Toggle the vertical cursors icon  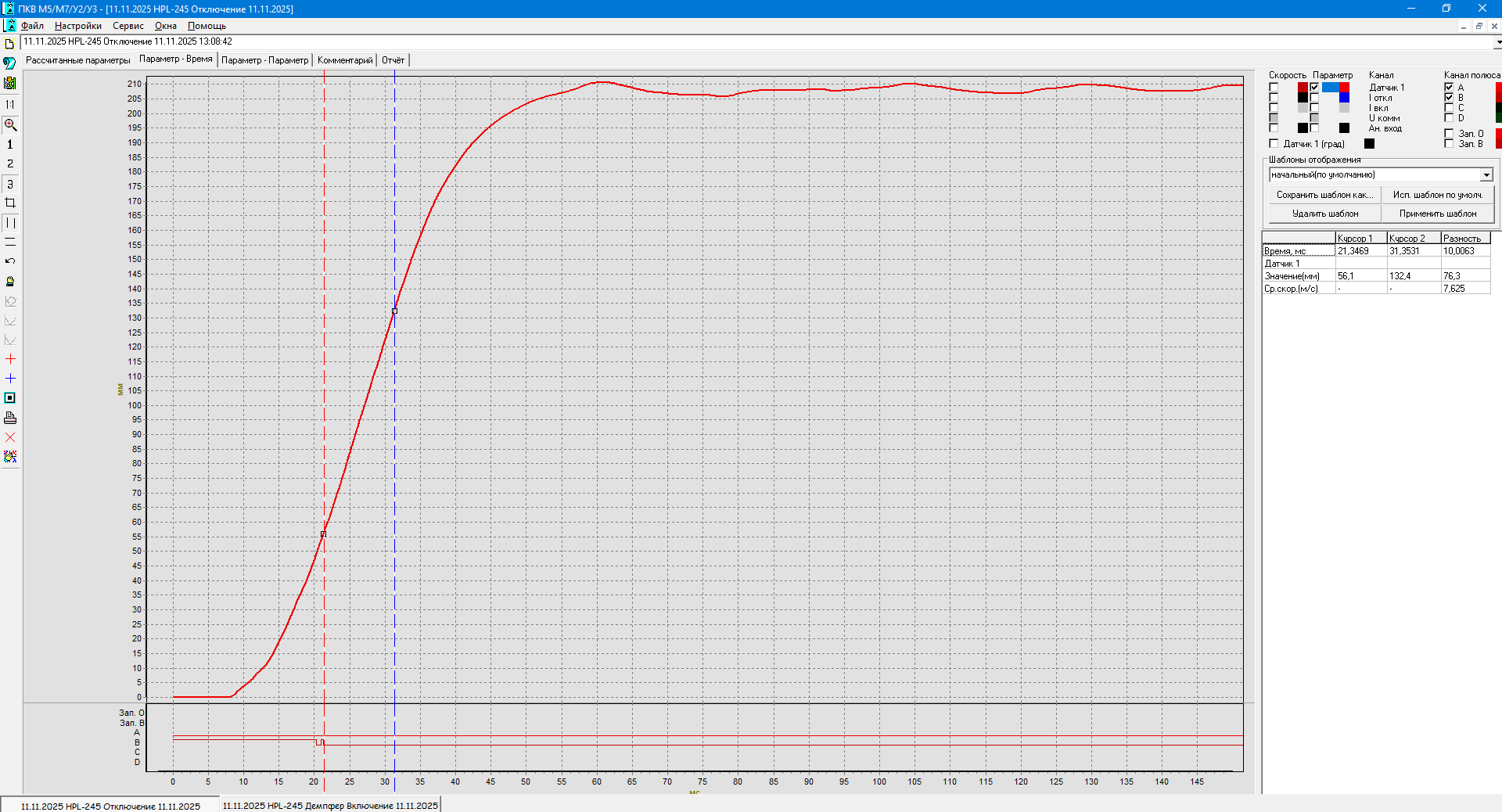coord(10,223)
